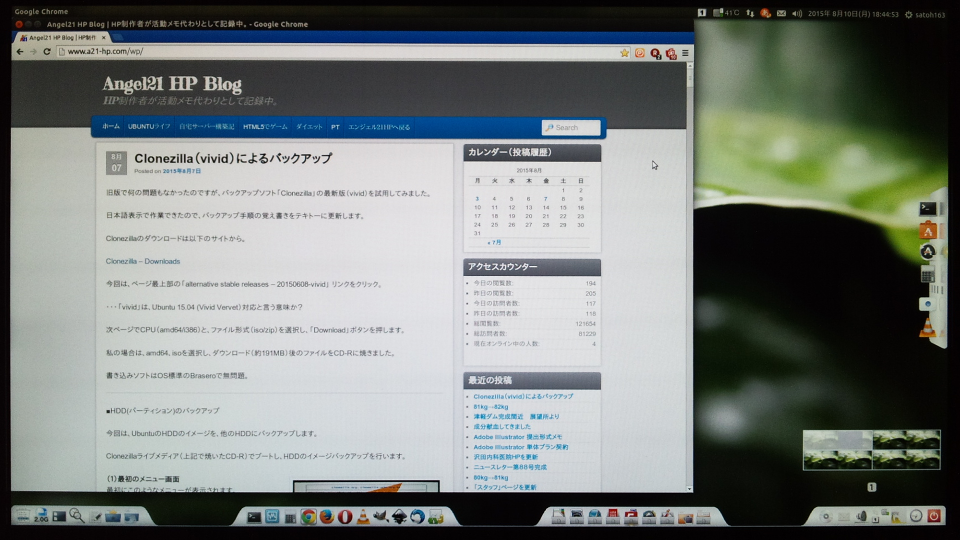The width and height of the screenshot is (960, 540).
Task: Open recent post 津軽ダム完成間近 展望所より
Action: coord(516,417)
